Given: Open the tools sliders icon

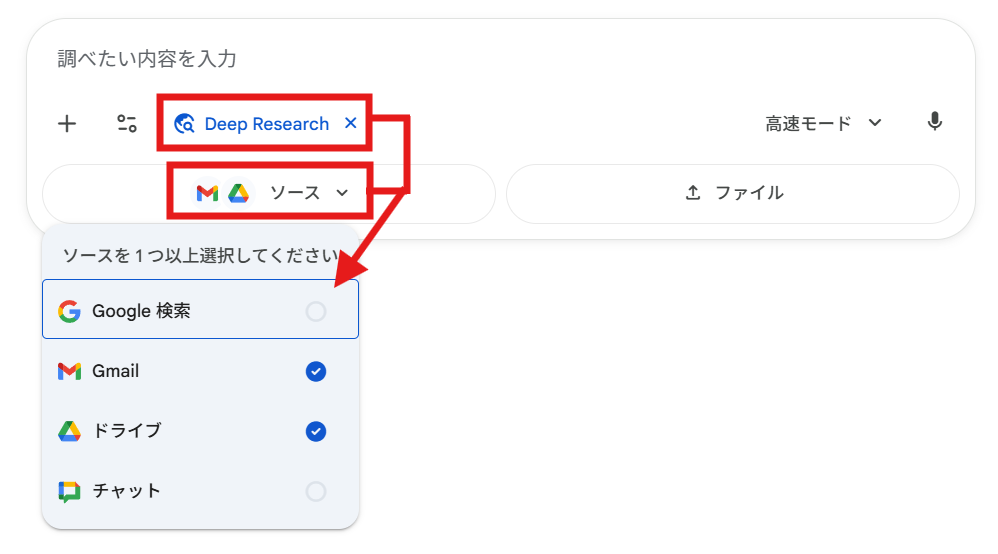Looking at the screenshot, I should coord(127,124).
